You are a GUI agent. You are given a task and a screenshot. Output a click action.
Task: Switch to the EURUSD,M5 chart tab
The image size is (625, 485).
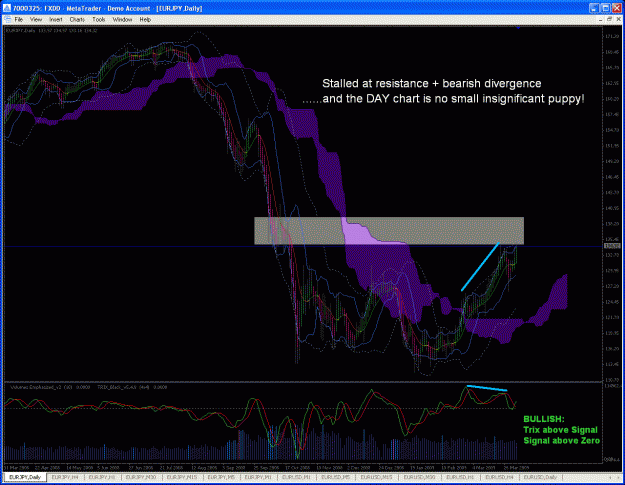pyautogui.click(x=335, y=477)
